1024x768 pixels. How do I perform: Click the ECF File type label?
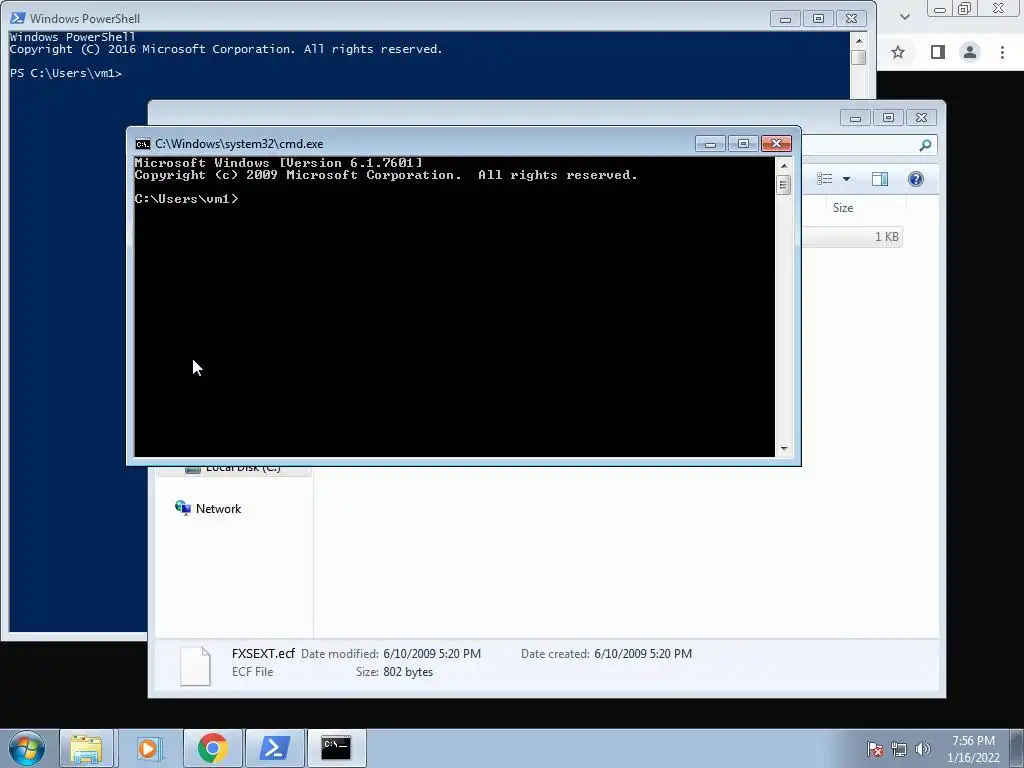253,672
